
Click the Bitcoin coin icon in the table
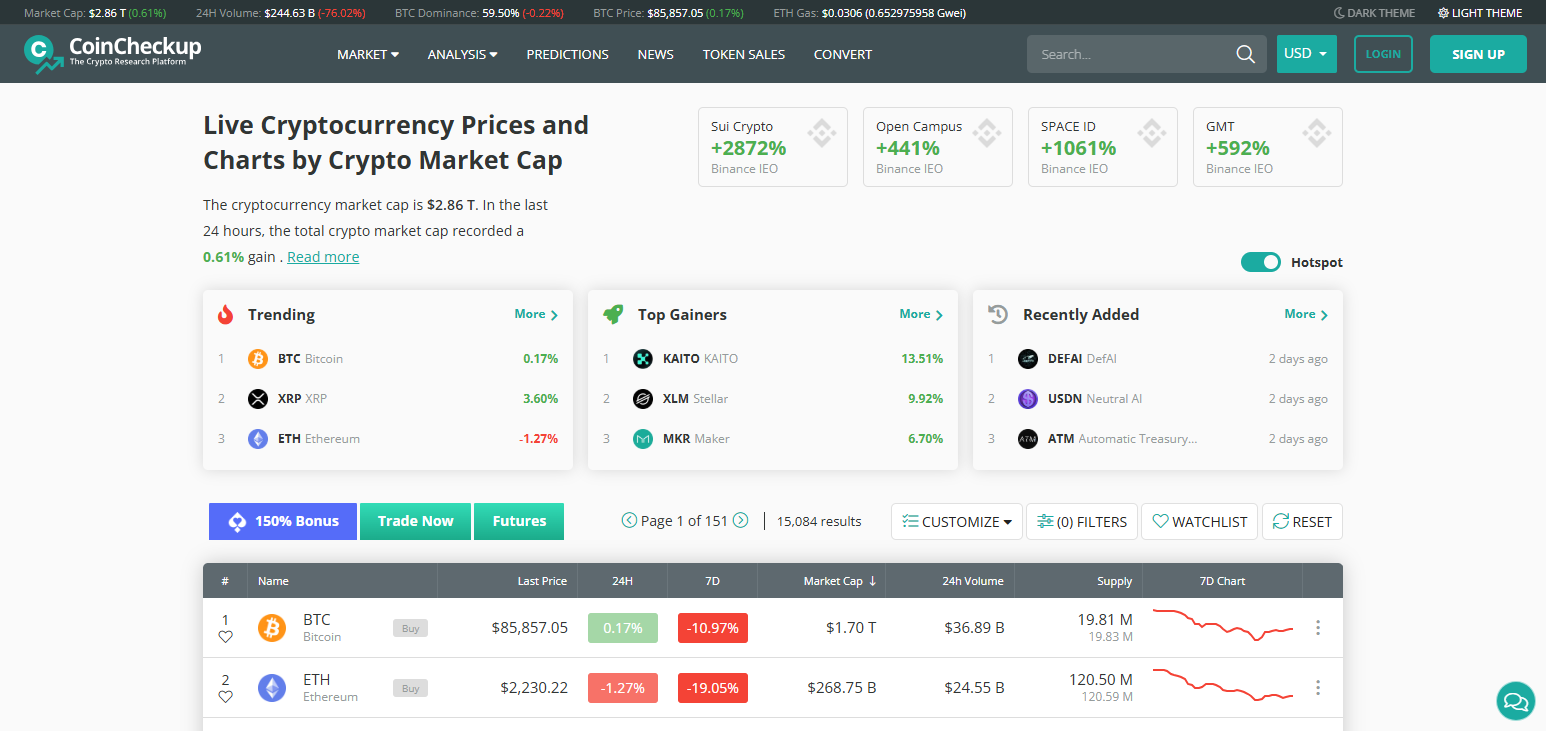point(271,627)
